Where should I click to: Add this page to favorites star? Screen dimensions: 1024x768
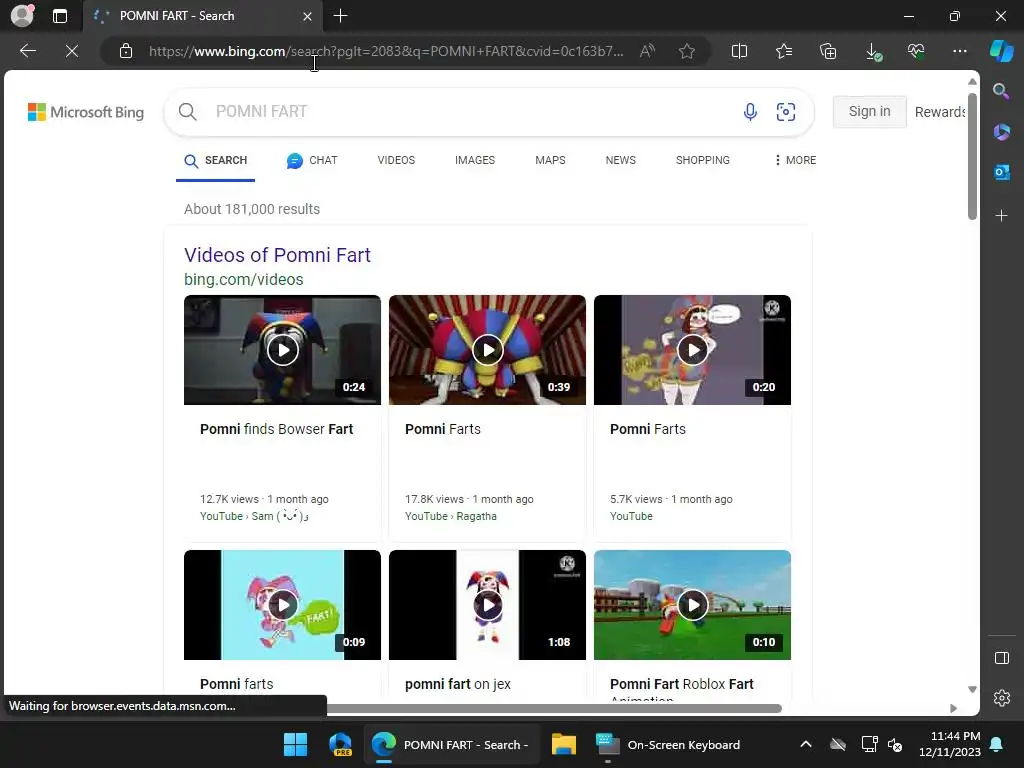[x=686, y=51]
